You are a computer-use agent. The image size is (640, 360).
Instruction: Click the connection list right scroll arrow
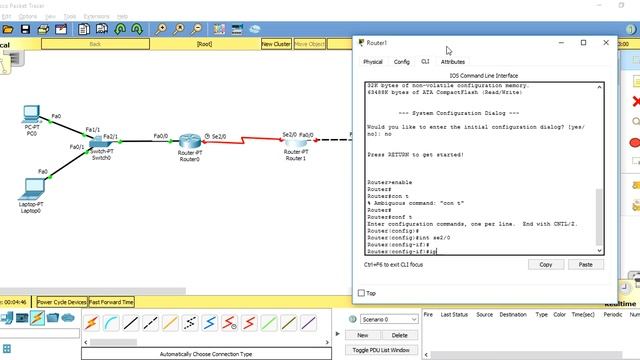(327, 342)
